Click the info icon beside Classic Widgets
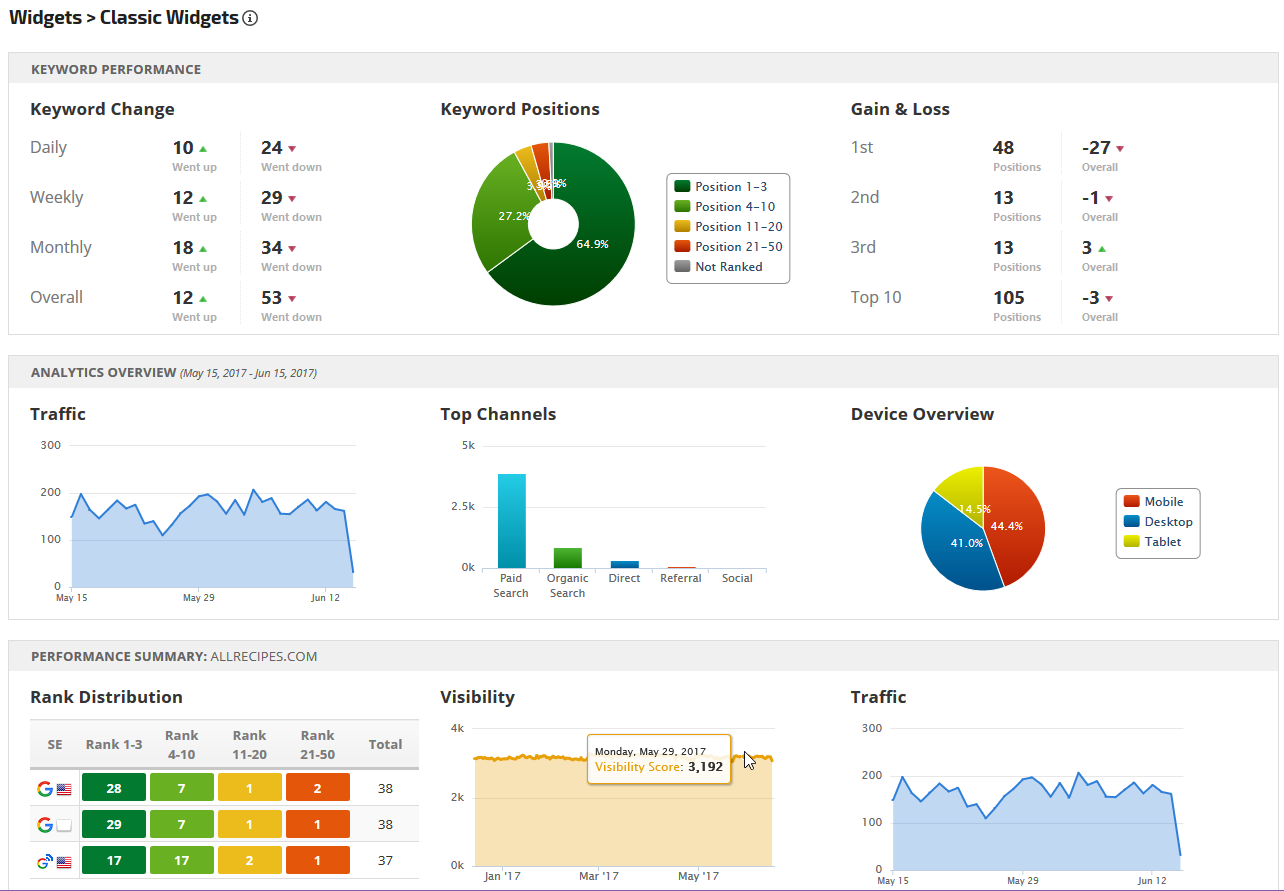Viewport: 1284px width, 891px height. (250, 18)
